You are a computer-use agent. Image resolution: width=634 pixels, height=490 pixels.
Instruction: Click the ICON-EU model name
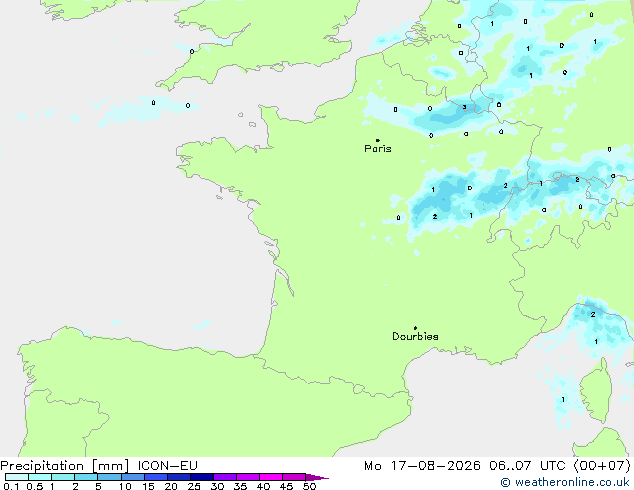point(168,466)
